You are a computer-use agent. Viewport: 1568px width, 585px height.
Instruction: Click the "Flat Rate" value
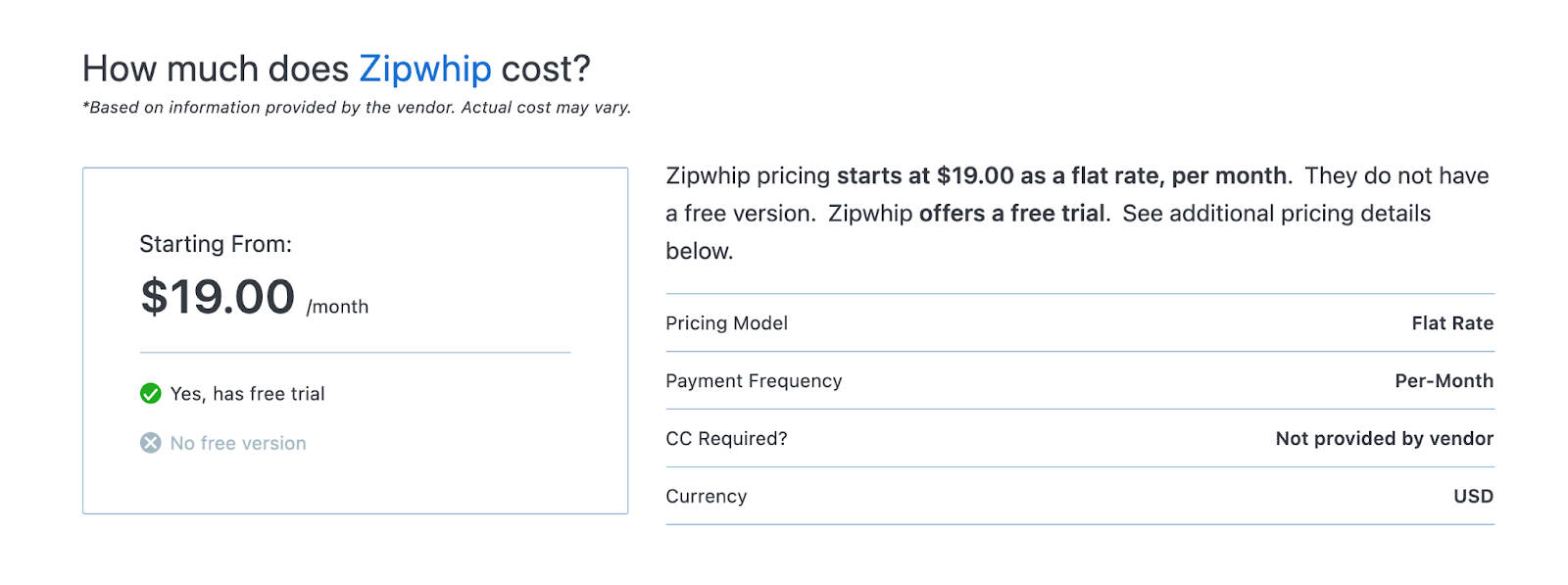[1452, 323]
